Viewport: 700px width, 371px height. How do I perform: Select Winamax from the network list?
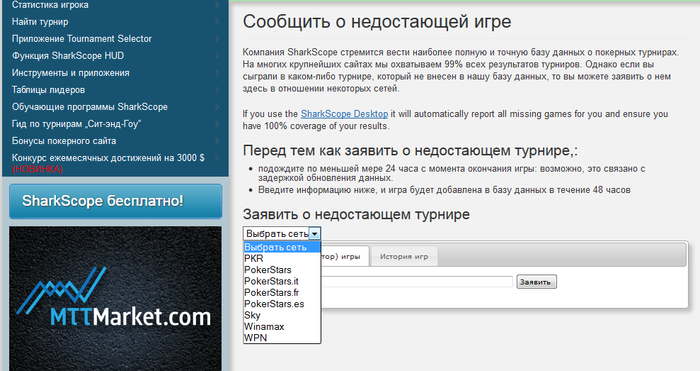282,327
